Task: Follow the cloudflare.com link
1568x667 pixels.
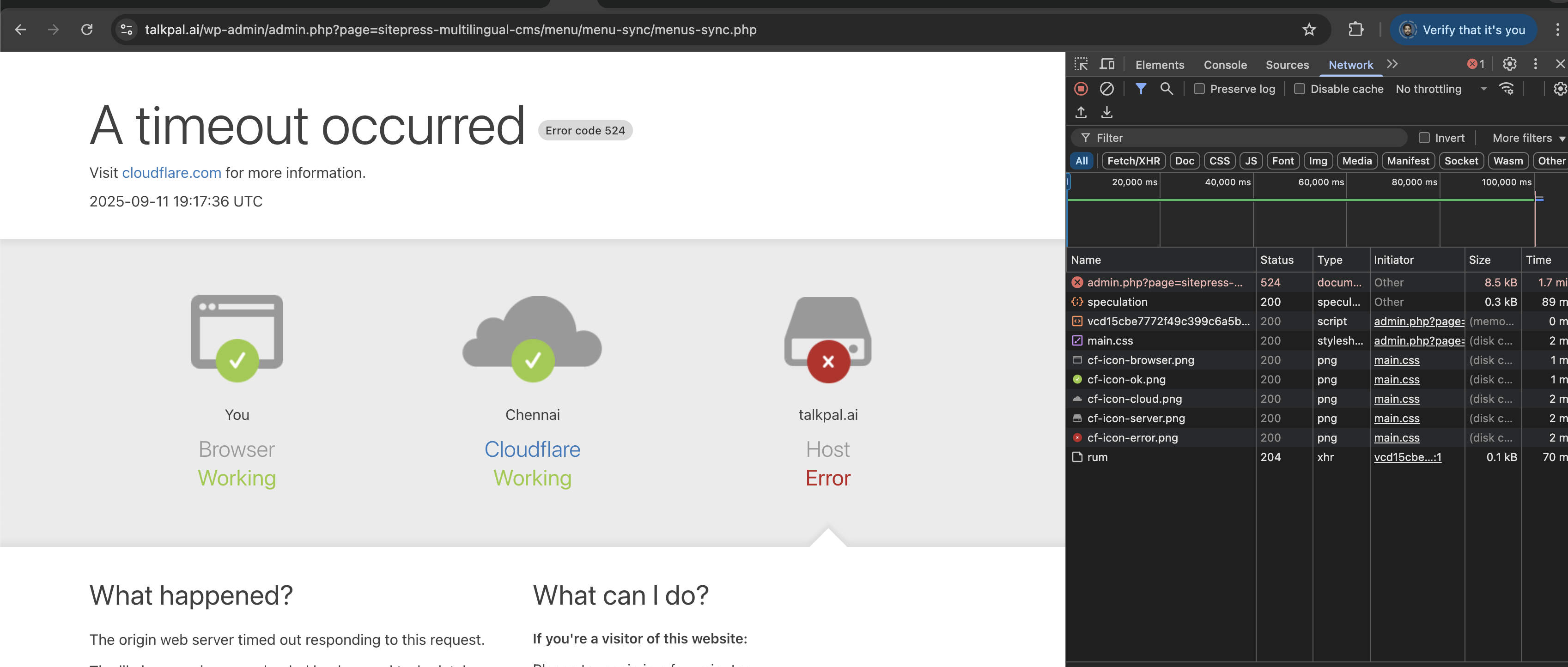Action: click(172, 173)
